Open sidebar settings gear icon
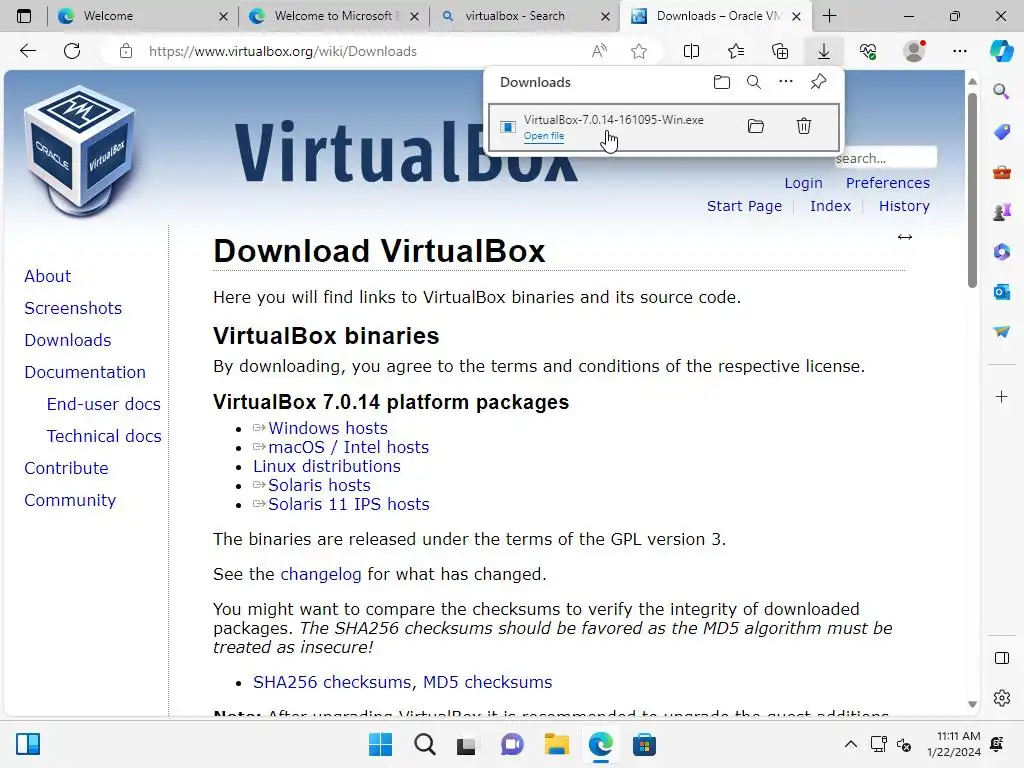The height and width of the screenshot is (768, 1024). [x=1002, y=698]
